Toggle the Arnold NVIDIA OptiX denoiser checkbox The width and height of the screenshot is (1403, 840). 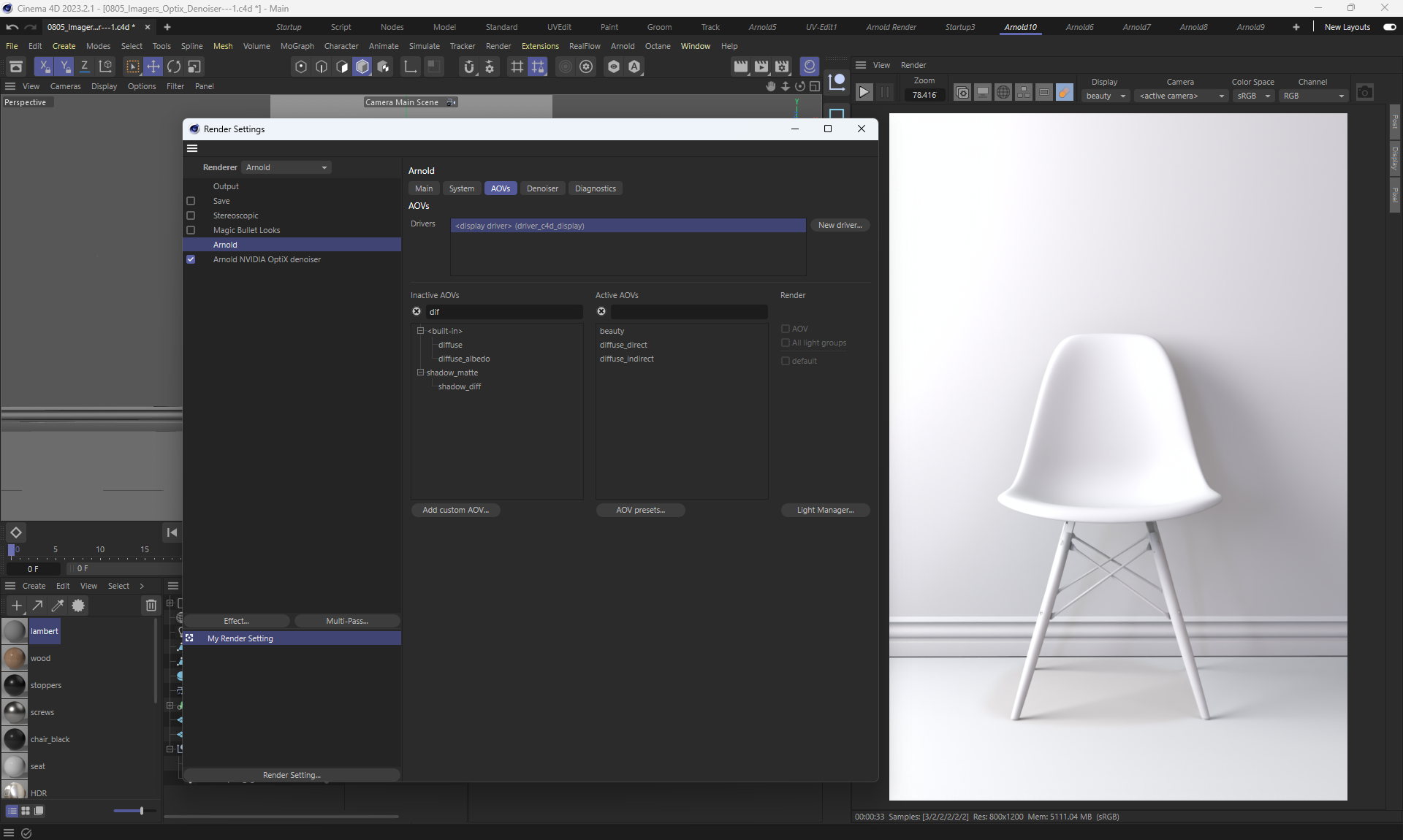(x=191, y=259)
